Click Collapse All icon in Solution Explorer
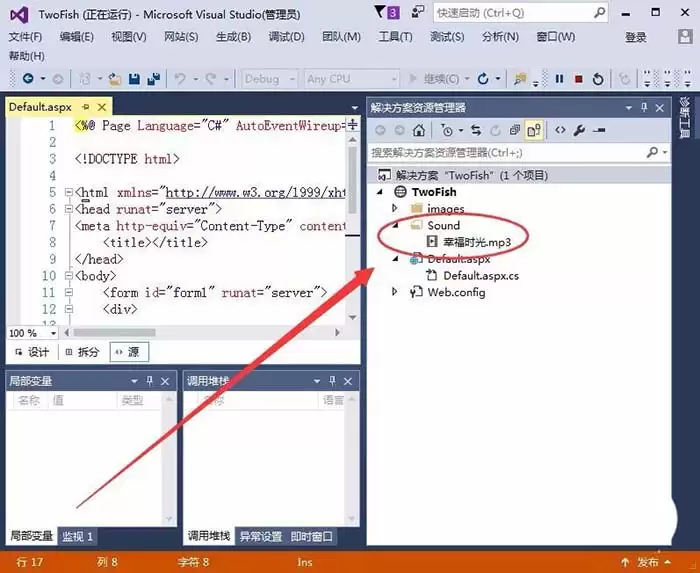 [515, 130]
